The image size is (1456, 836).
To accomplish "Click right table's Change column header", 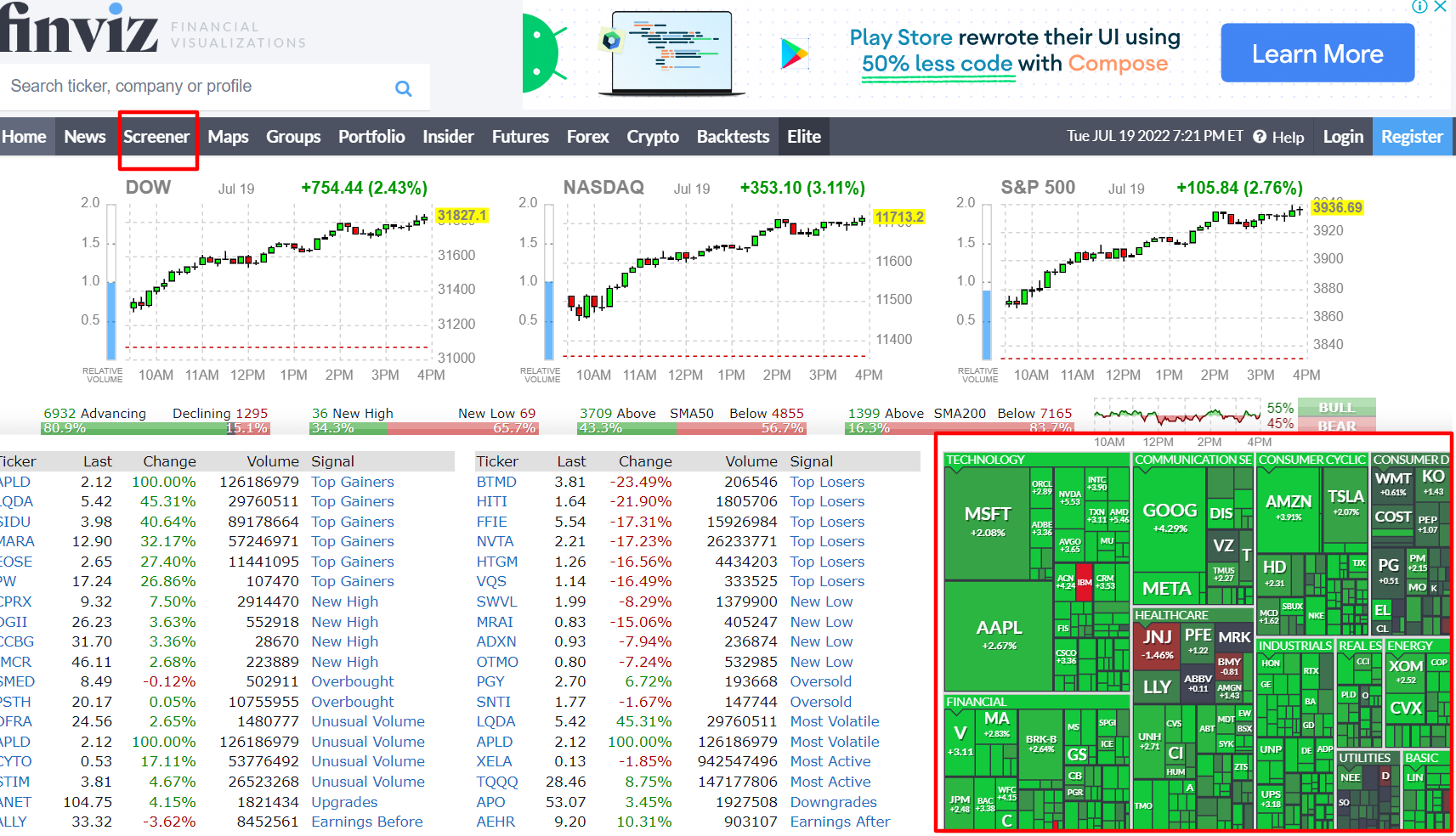I will point(645,461).
